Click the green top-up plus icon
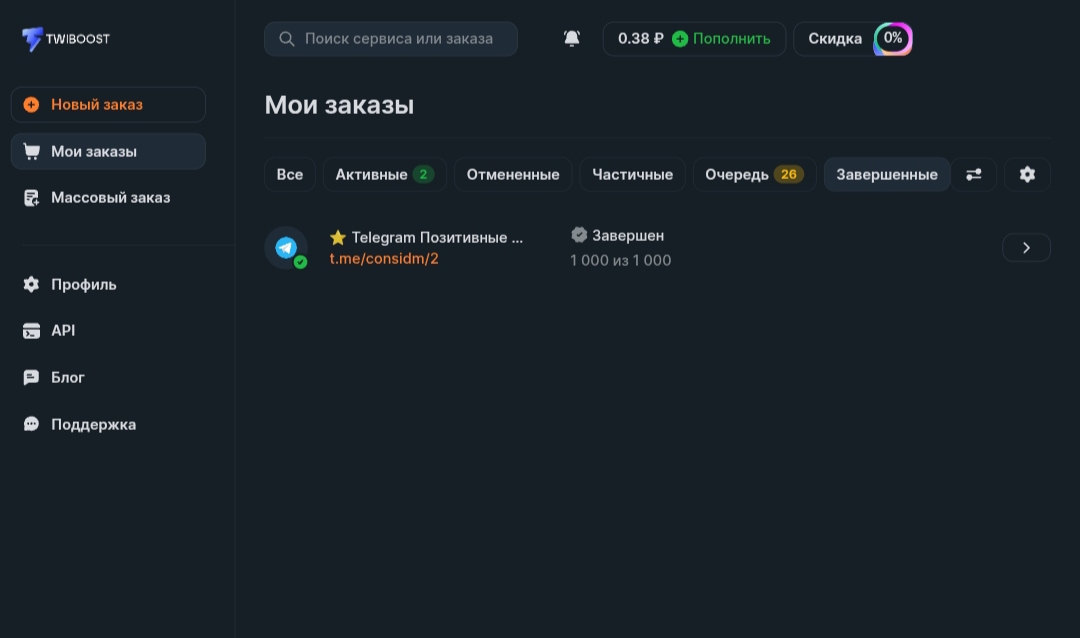1080x638 pixels. coord(680,39)
